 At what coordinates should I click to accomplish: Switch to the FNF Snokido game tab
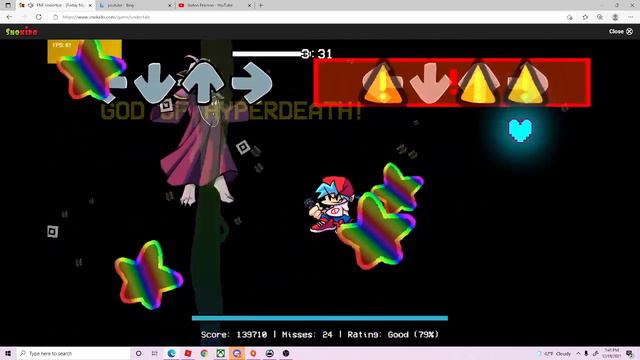click(x=56, y=5)
